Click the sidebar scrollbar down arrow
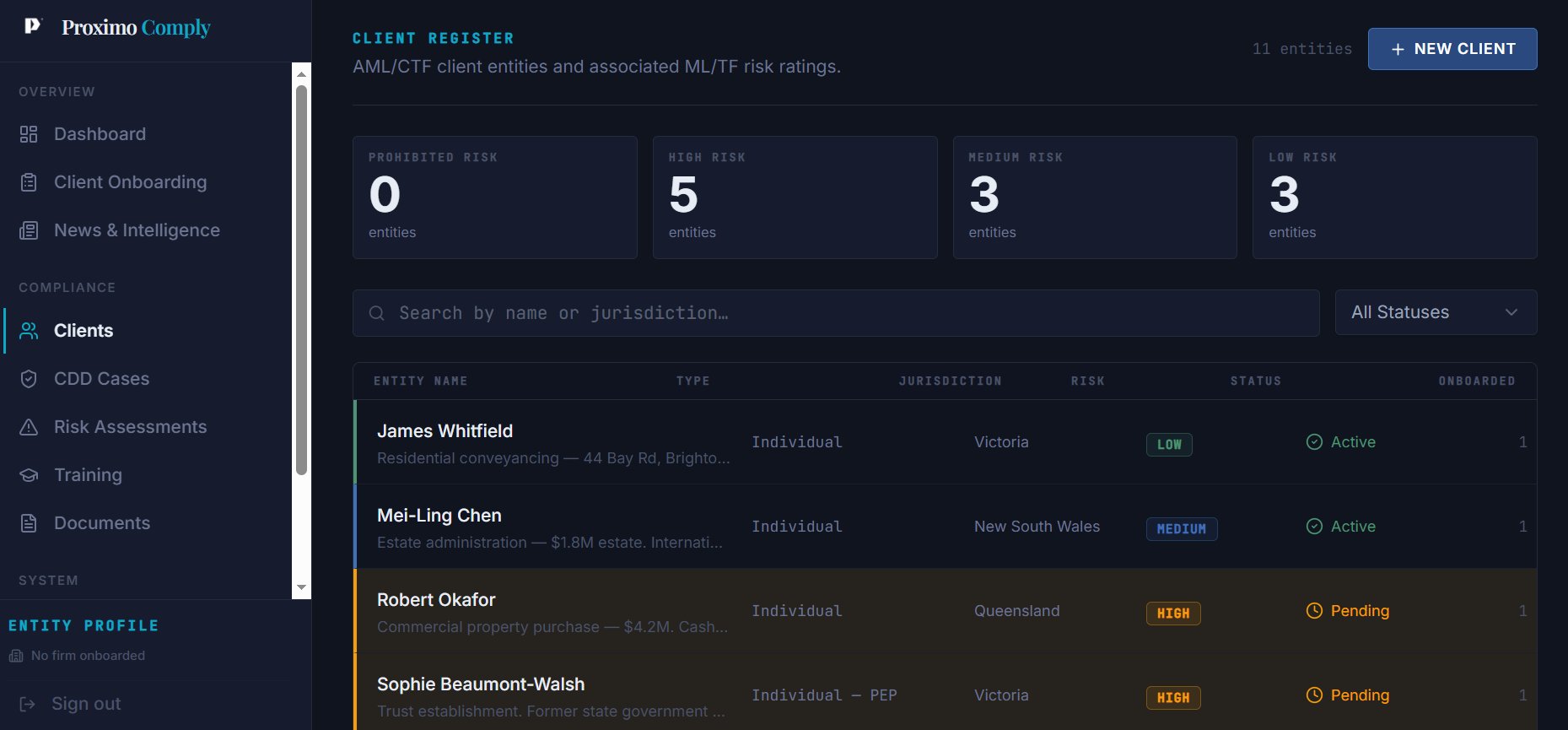The height and width of the screenshot is (730, 1568). point(301,587)
